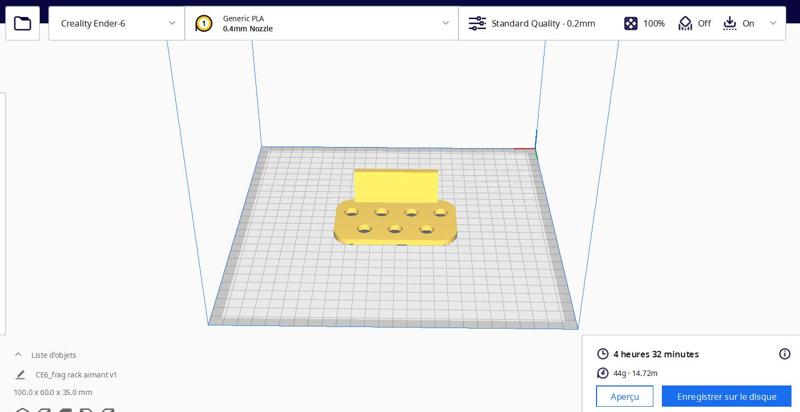Click the extruder 1 badge icon
The height and width of the screenshot is (412, 800).
pos(204,23)
